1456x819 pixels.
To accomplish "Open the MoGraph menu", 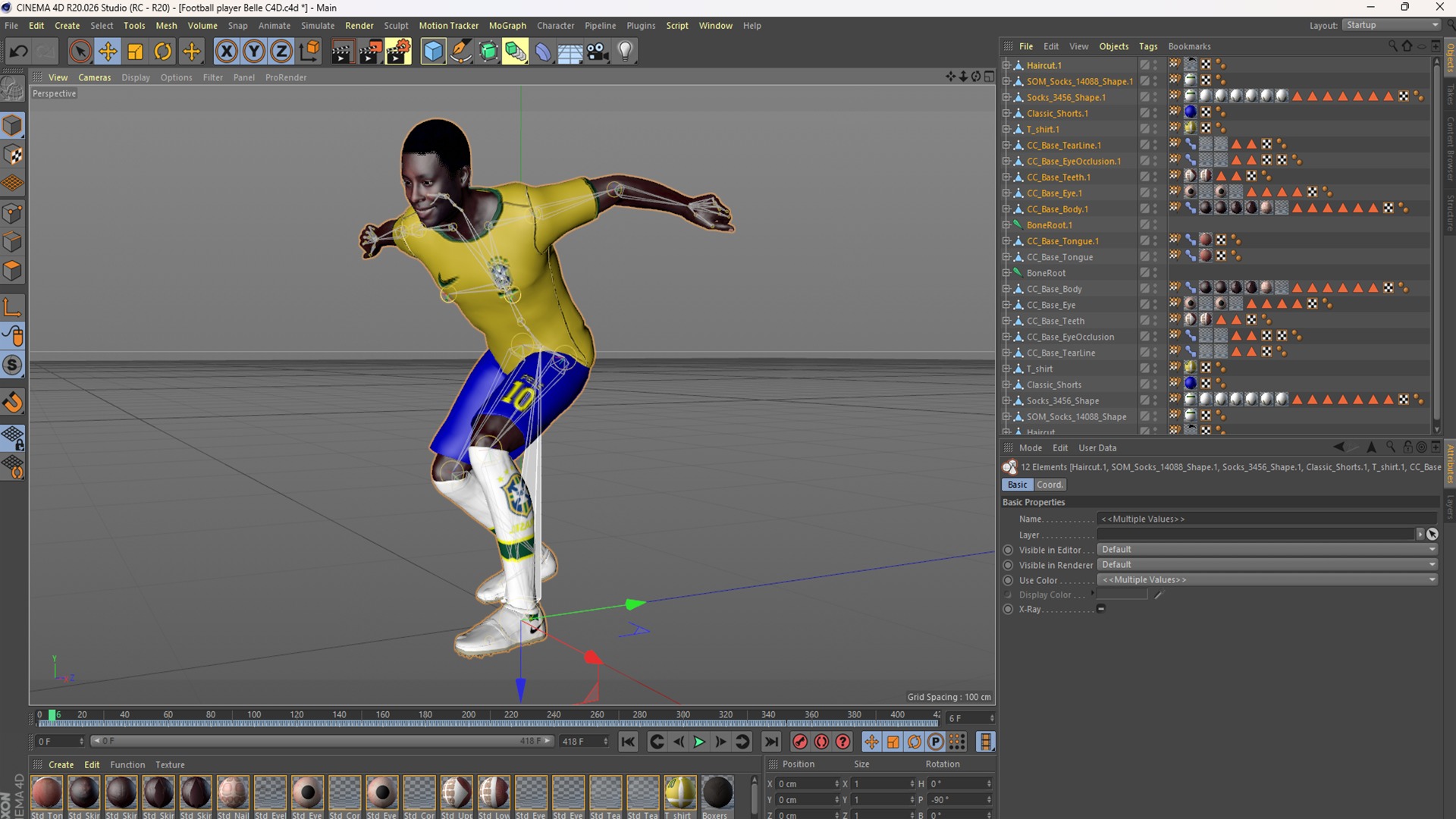I will pos(507,25).
